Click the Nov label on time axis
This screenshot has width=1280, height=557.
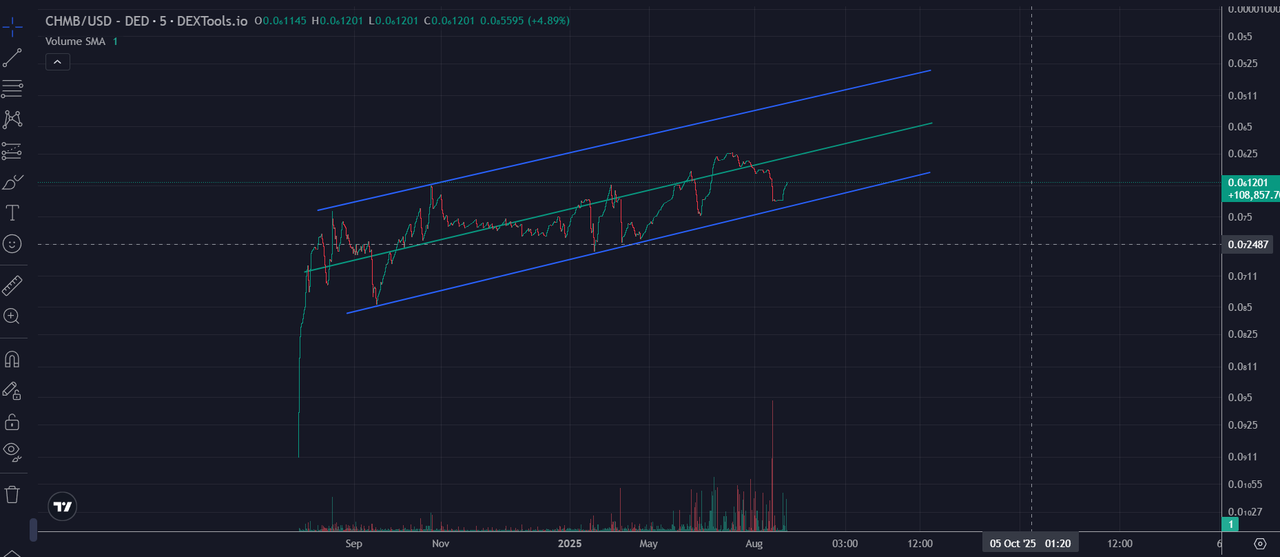pos(439,543)
